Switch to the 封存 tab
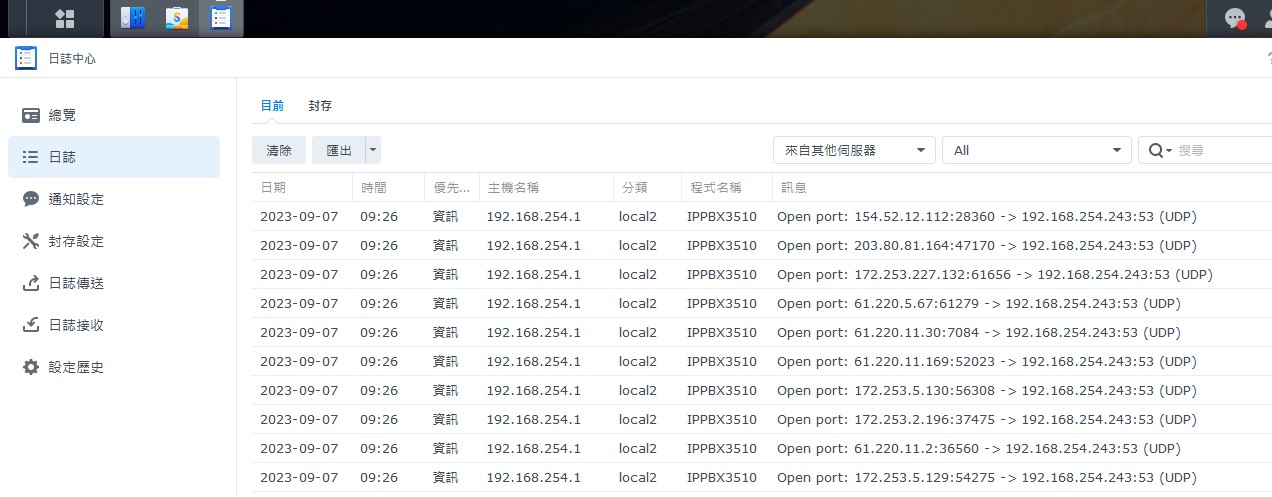The height and width of the screenshot is (497, 1272). pos(320,105)
